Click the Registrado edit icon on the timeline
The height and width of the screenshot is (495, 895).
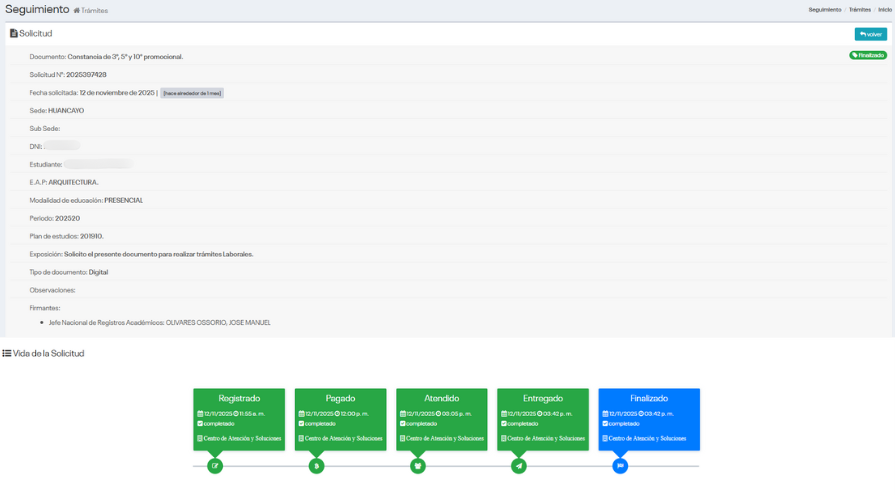pyautogui.click(x=215, y=465)
